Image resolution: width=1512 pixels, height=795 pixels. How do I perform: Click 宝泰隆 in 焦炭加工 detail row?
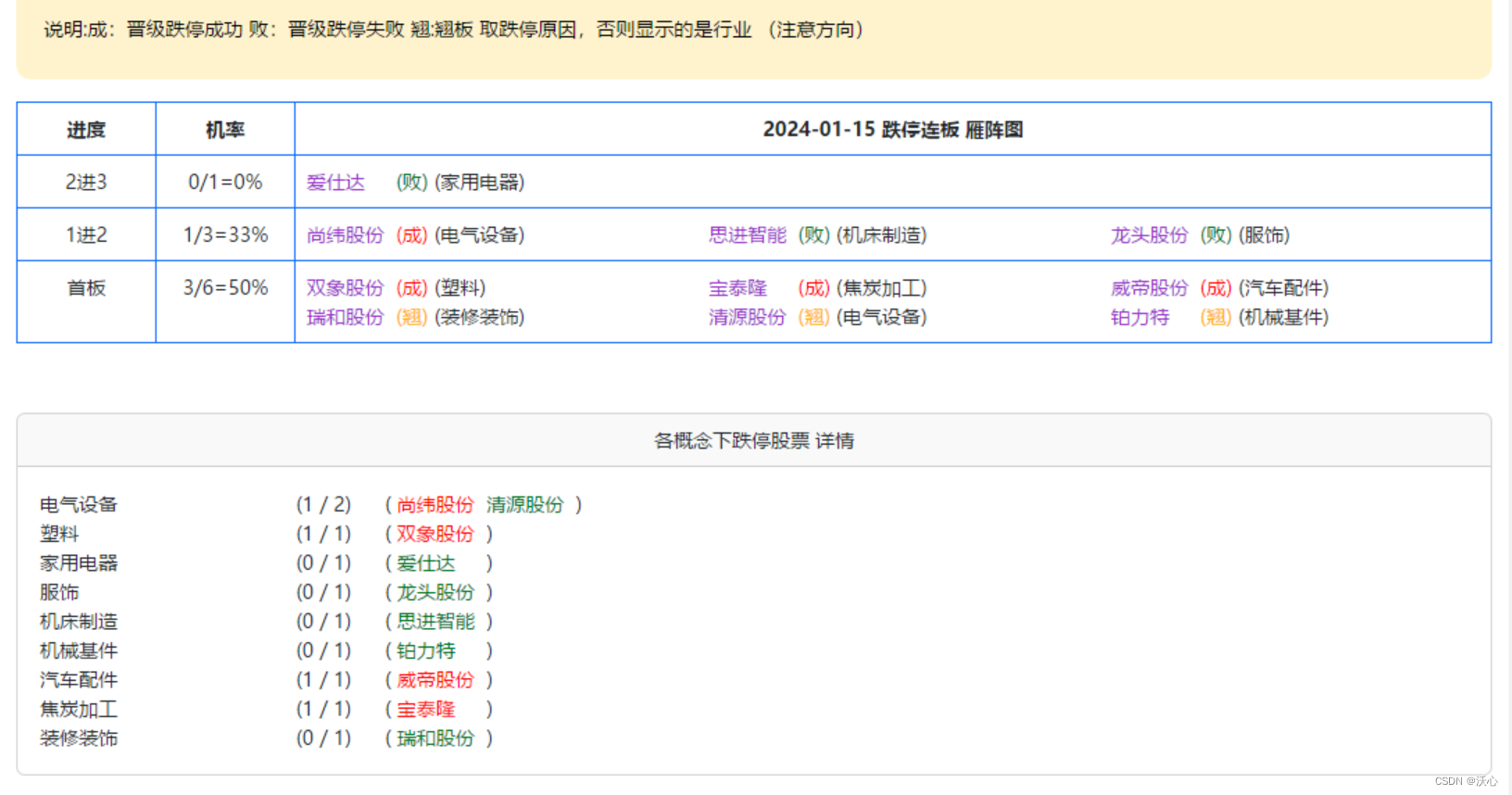click(x=426, y=710)
